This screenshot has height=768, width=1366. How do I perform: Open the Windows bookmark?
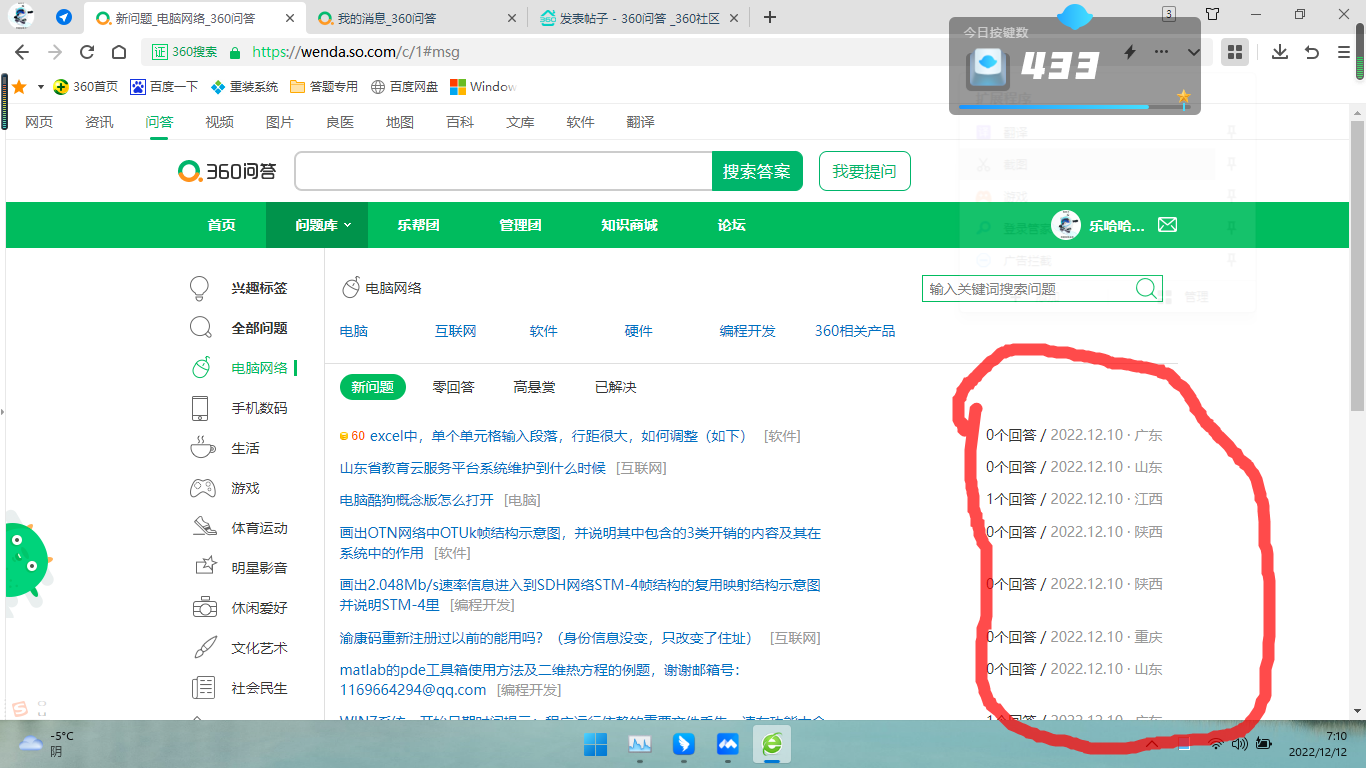click(483, 87)
